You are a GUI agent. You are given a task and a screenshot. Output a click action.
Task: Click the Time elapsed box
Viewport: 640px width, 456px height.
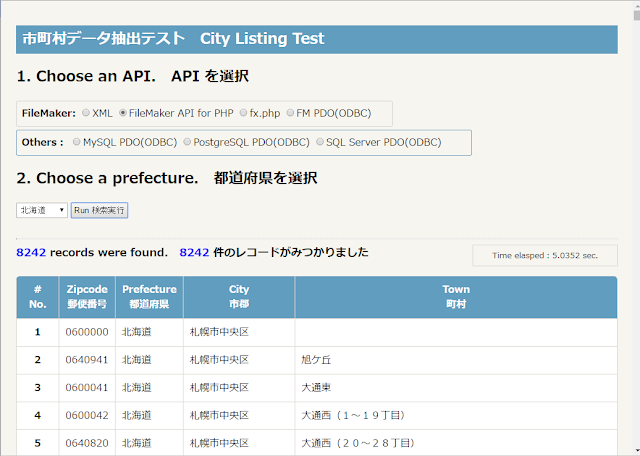538,255
